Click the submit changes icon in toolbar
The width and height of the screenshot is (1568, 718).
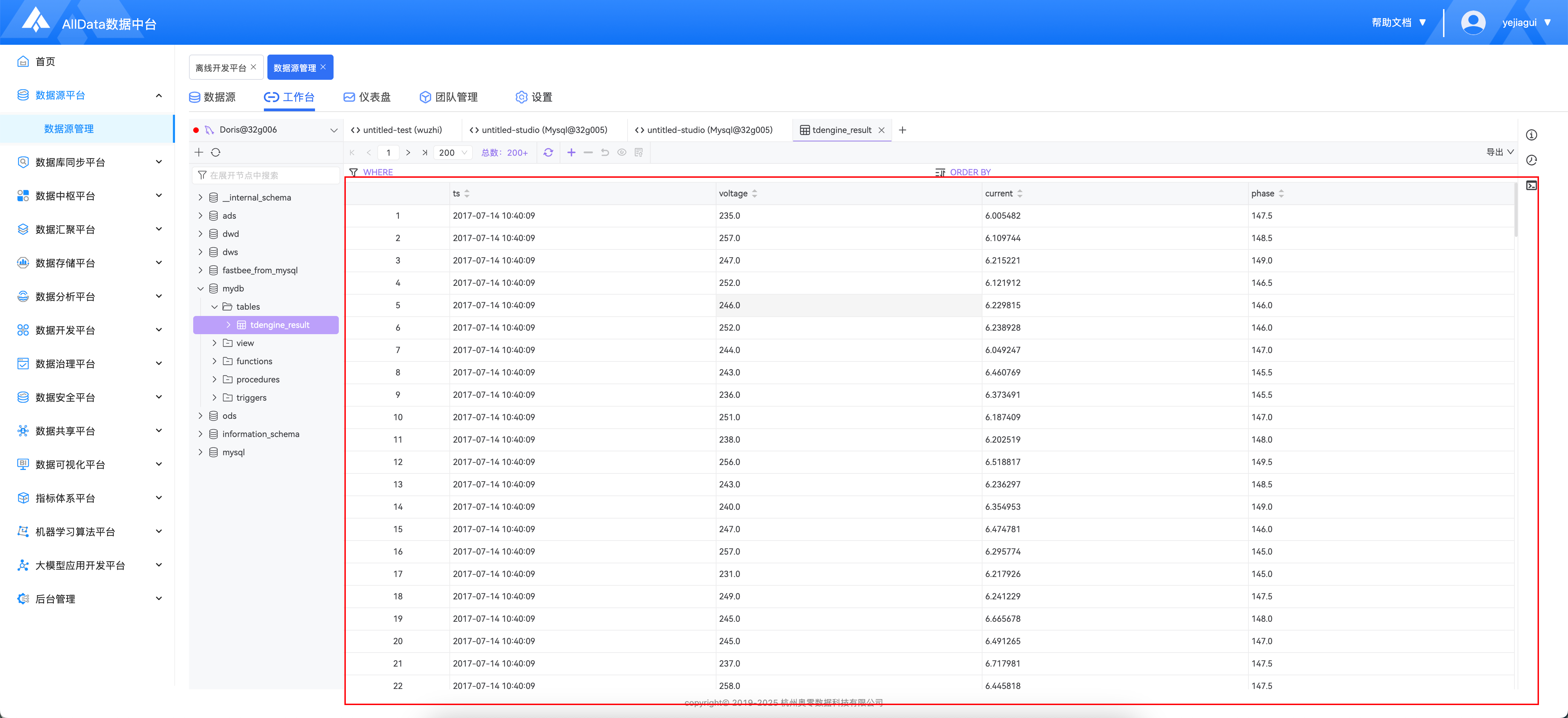[638, 153]
